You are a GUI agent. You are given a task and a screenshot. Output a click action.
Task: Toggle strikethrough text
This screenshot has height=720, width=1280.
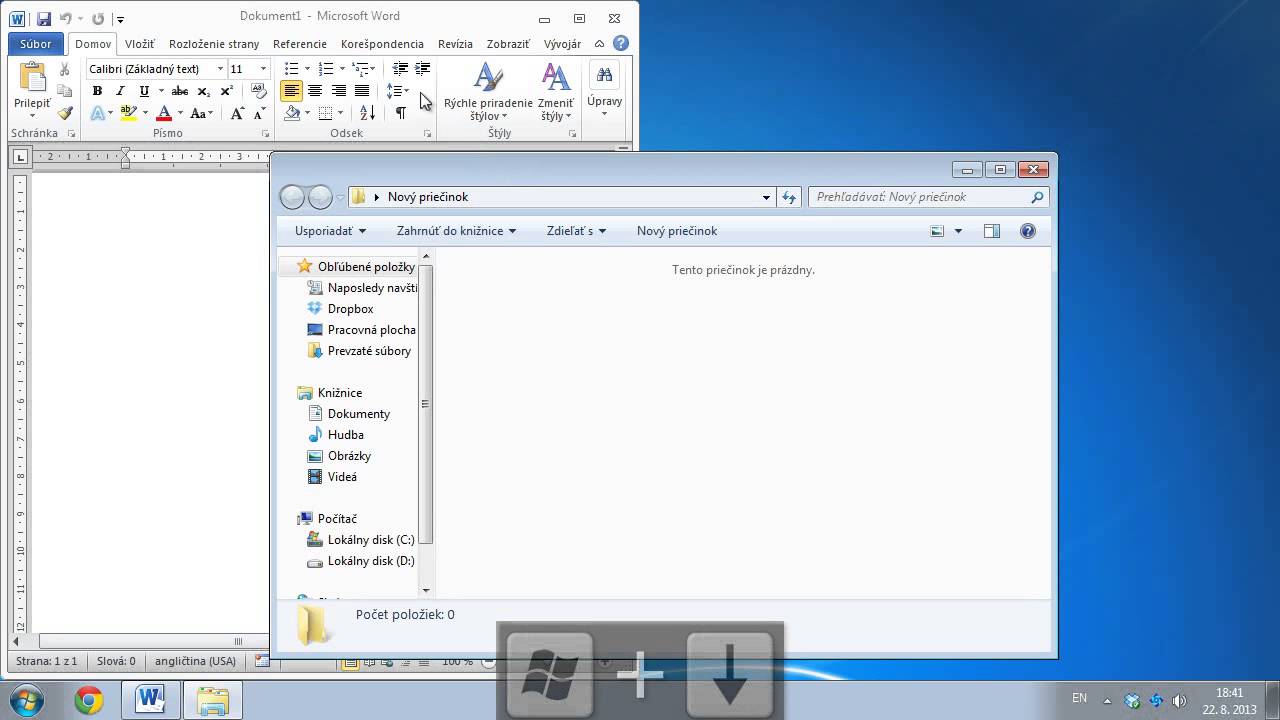pyautogui.click(x=180, y=91)
